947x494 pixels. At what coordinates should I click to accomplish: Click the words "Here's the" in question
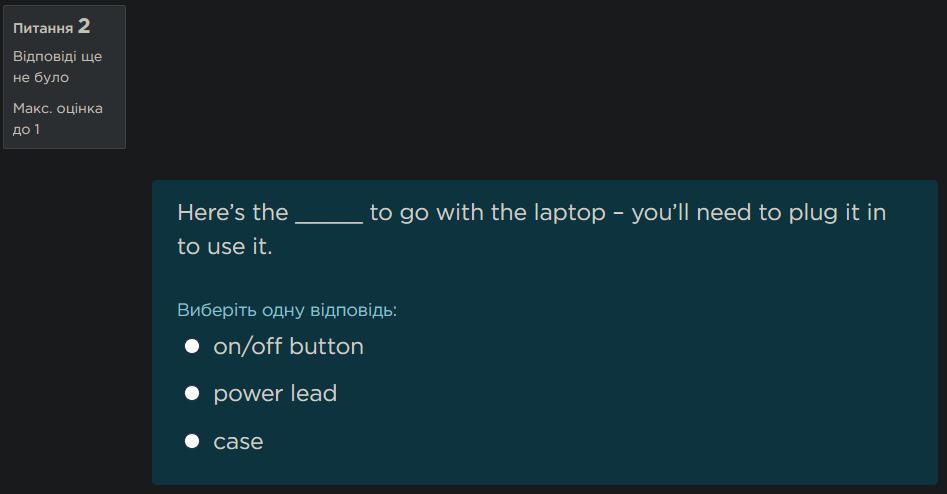[x=232, y=212]
